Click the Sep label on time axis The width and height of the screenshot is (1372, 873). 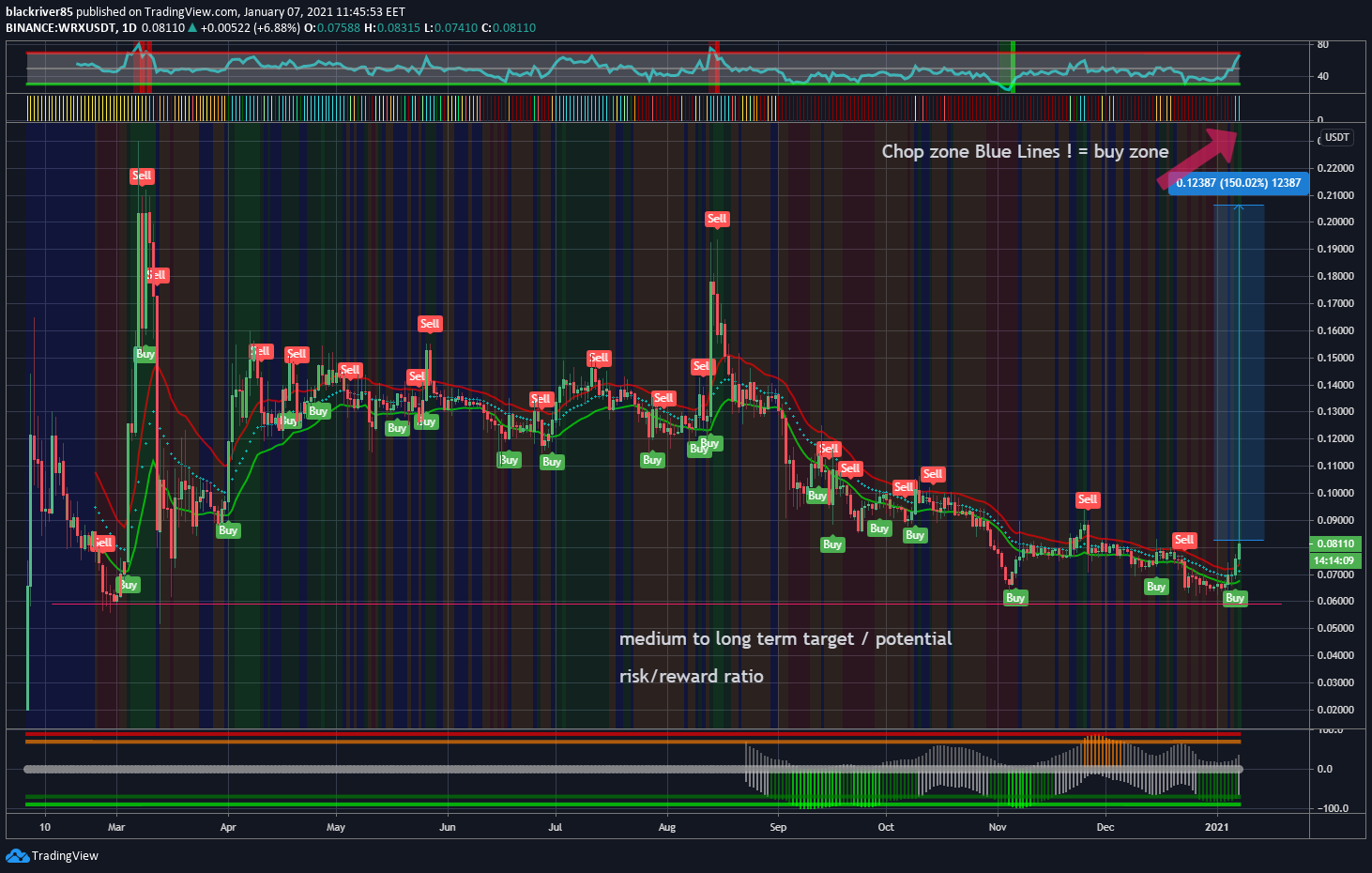[x=778, y=827]
